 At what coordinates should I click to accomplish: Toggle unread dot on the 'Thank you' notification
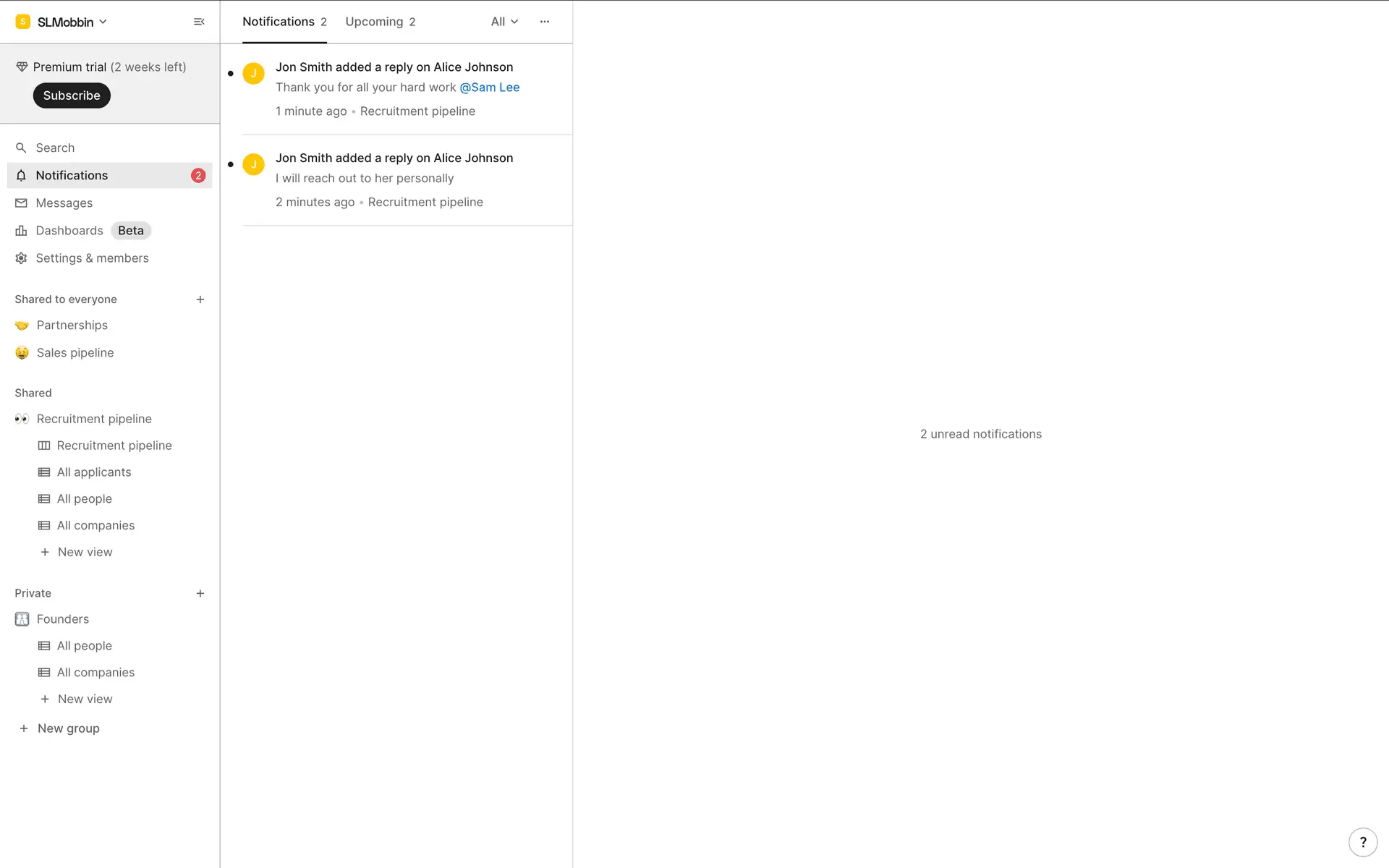(x=231, y=74)
